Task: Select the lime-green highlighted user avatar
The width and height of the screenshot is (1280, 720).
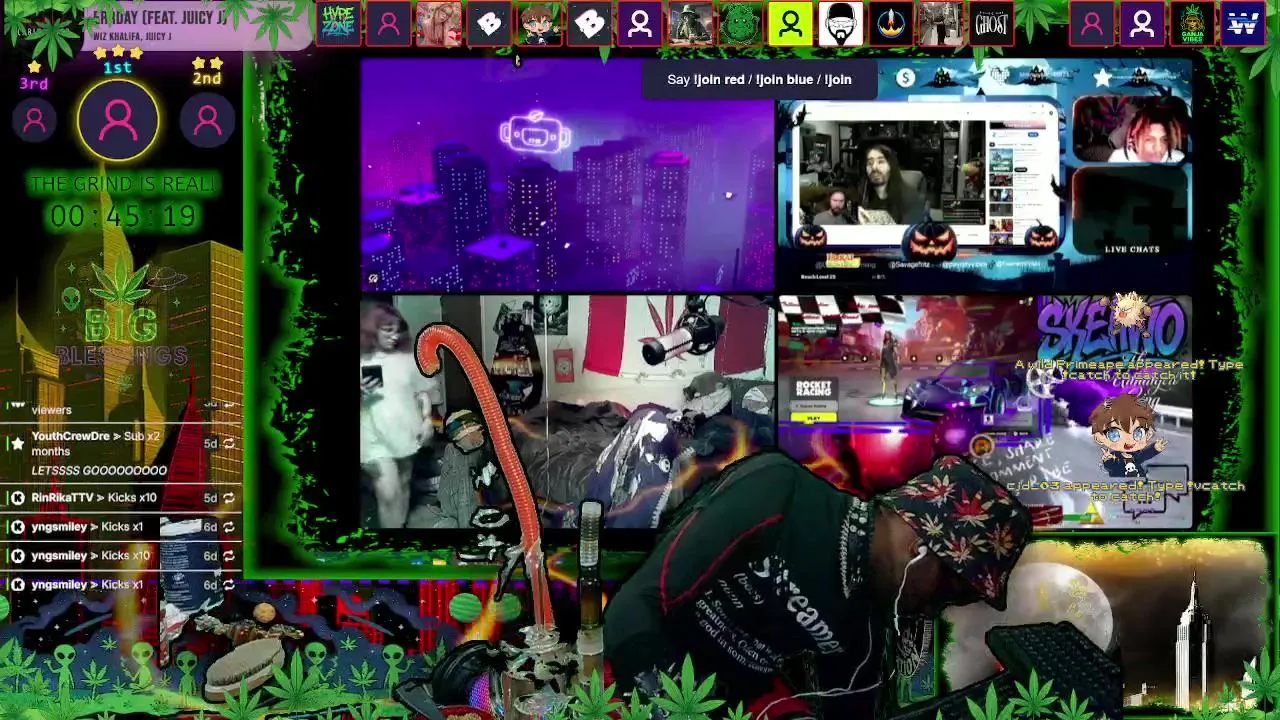Action: pyautogui.click(x=790, y=24)
